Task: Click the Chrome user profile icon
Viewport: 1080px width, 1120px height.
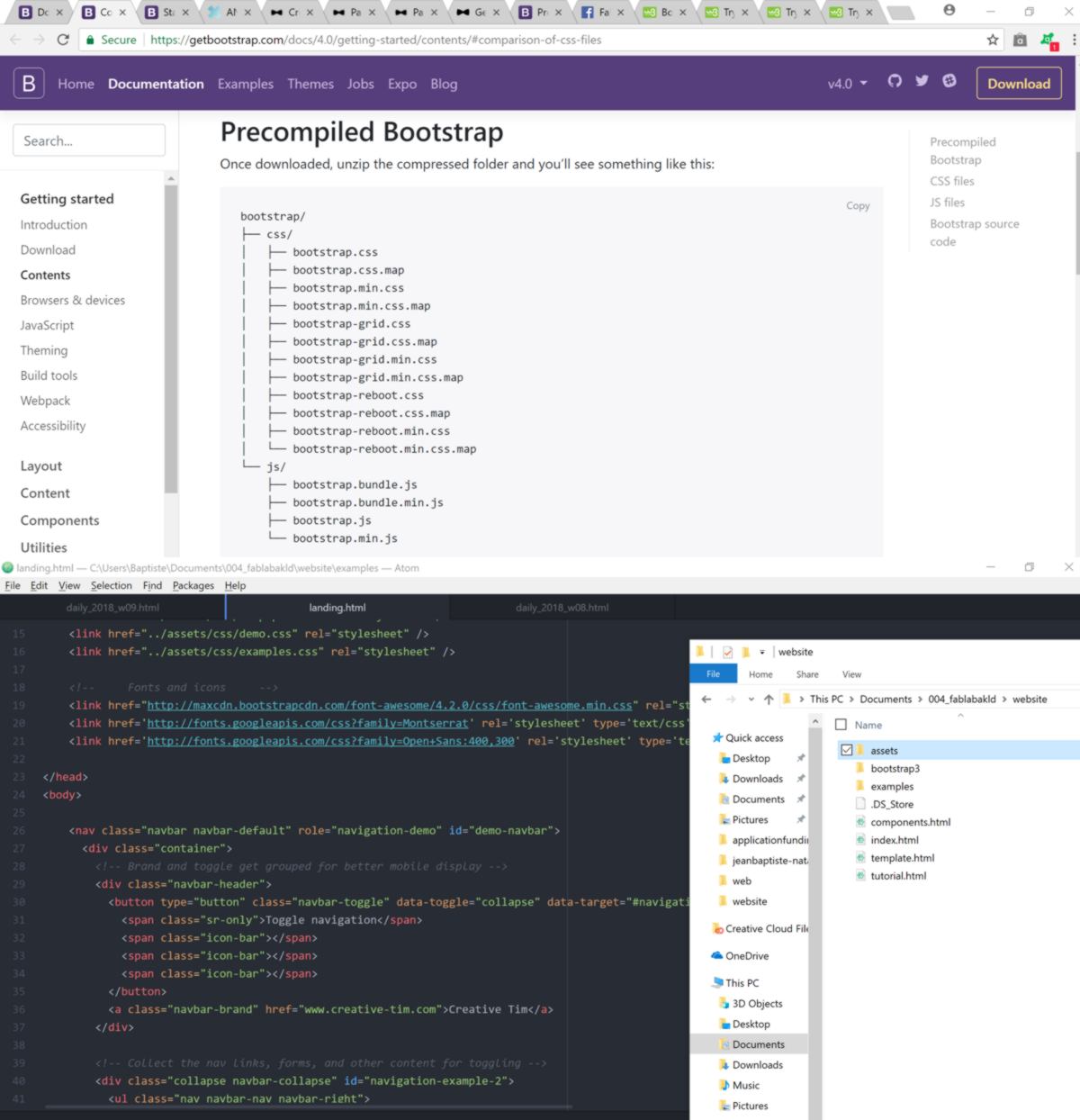Action: pyautogui.click(x=949, y=11)
